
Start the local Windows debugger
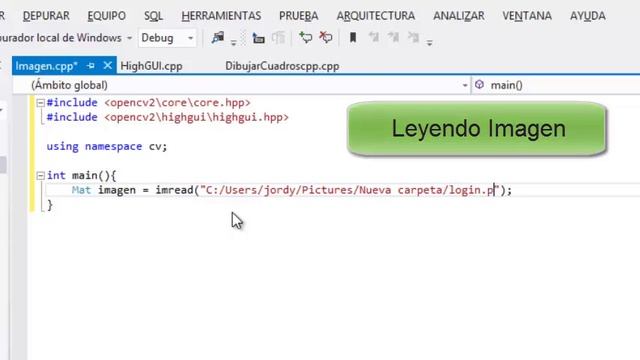60,38
